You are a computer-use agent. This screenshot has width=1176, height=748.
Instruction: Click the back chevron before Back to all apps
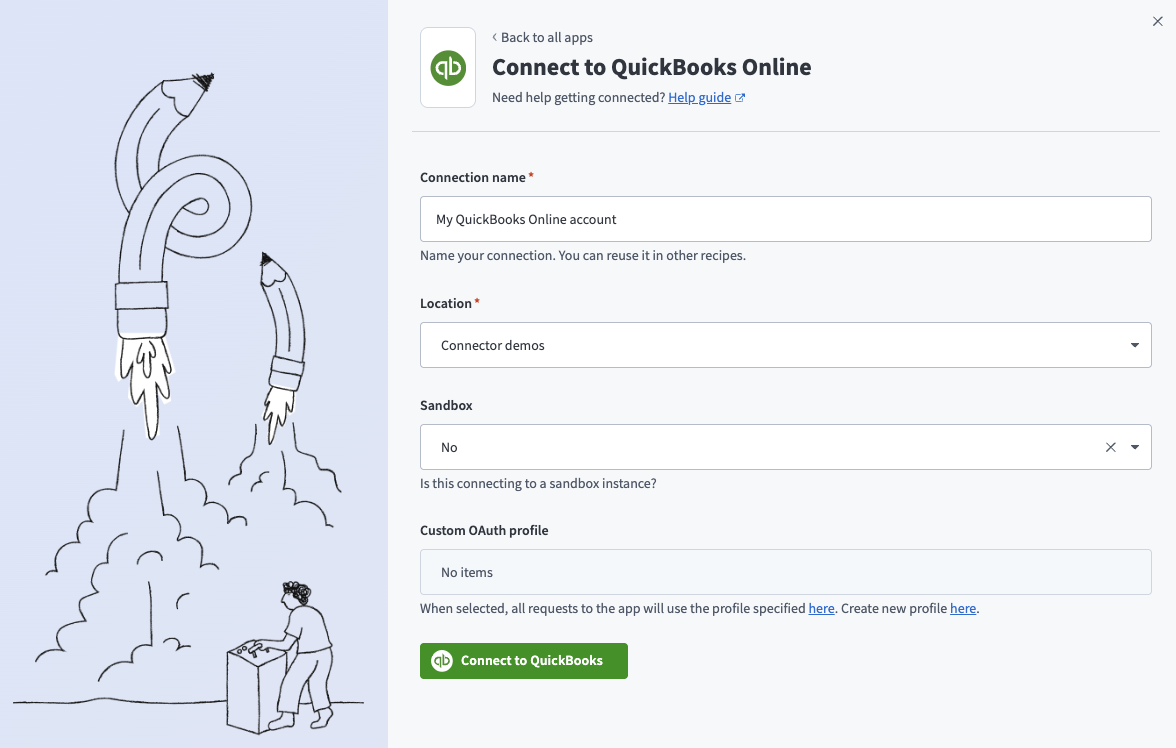pos(492,37)
